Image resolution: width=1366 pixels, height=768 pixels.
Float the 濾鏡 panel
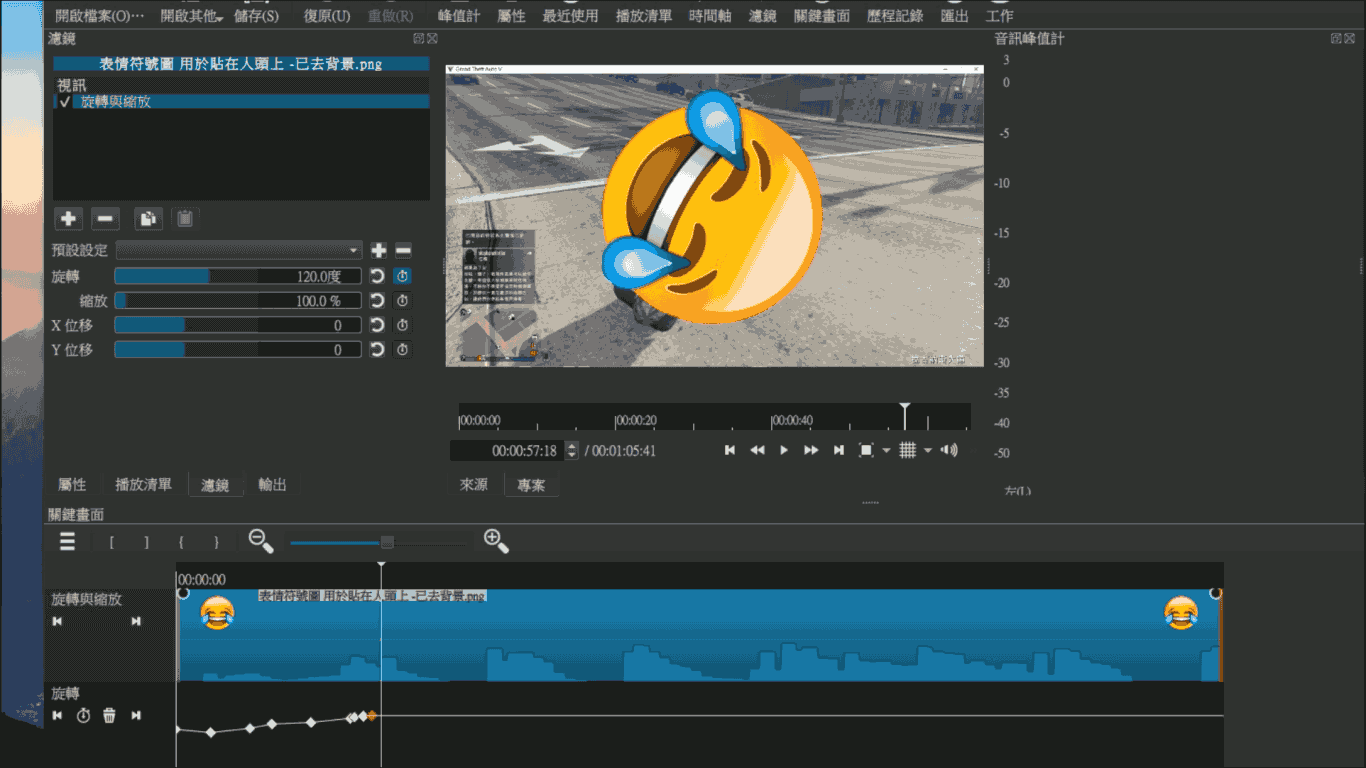click(419, 38)
